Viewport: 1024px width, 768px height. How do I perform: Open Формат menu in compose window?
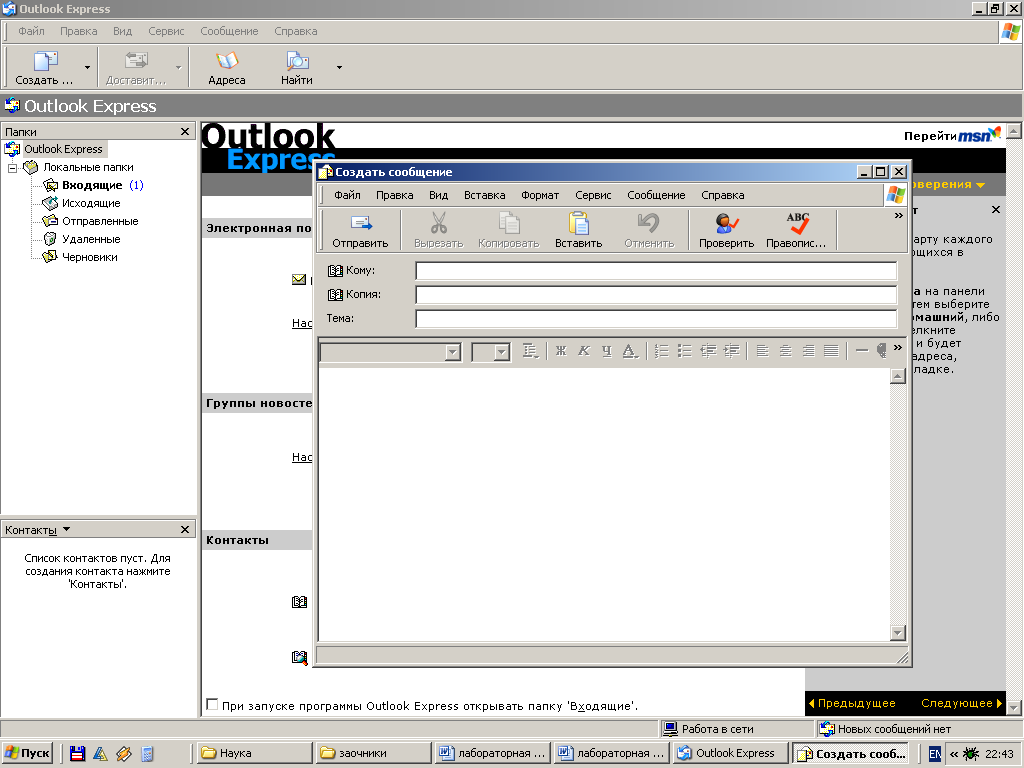[540, 195]
